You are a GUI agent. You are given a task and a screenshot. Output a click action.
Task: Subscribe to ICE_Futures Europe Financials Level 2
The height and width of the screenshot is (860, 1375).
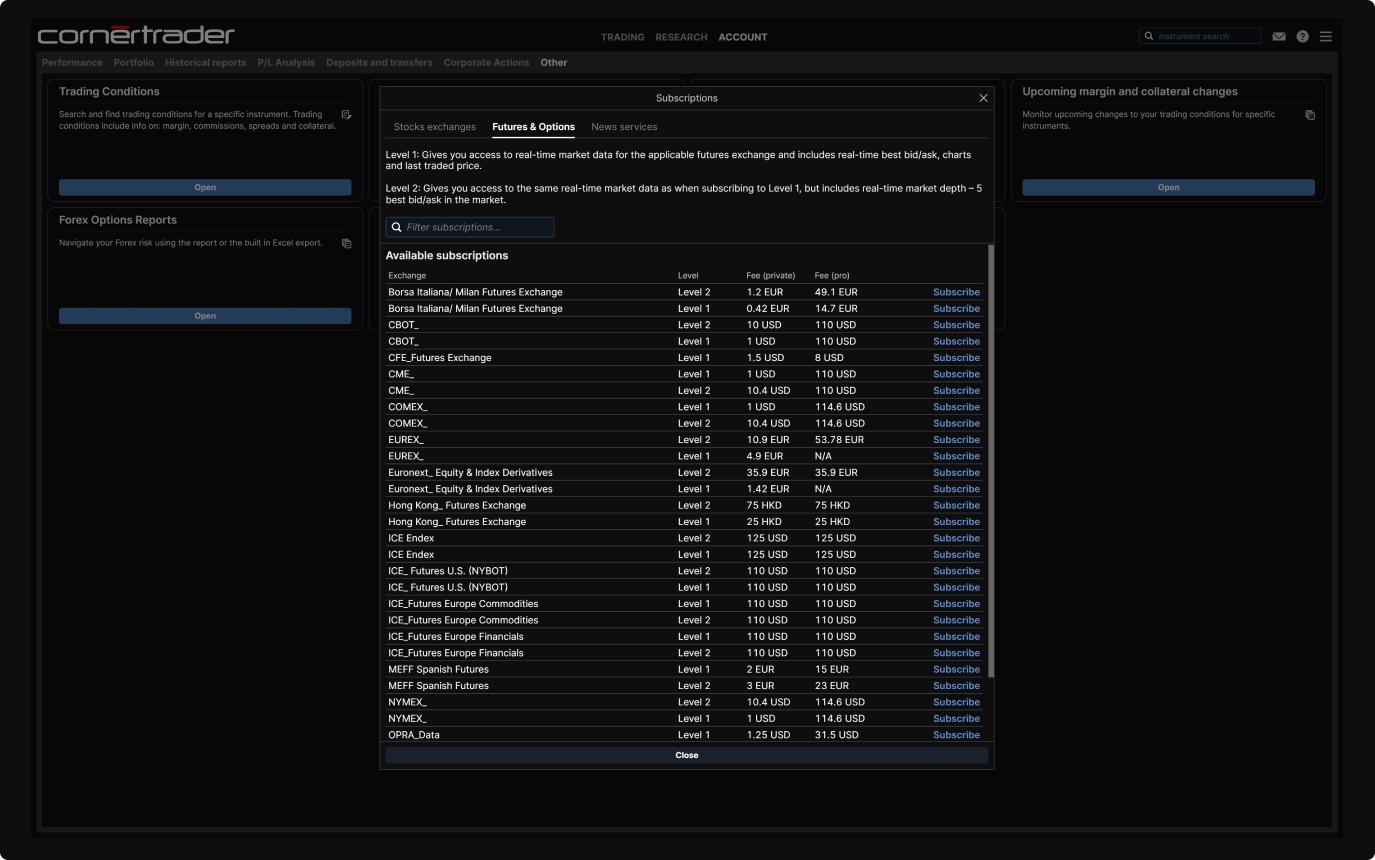[956, 653]
